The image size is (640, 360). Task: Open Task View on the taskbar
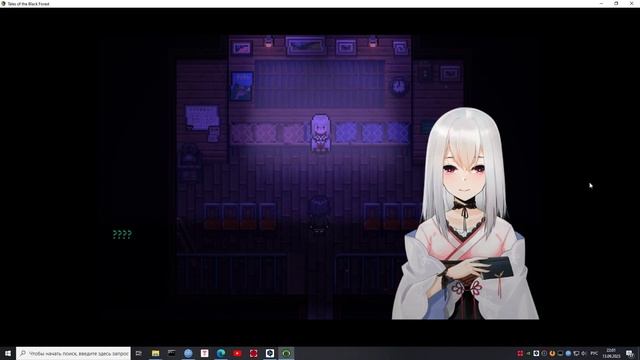[139, 353]
